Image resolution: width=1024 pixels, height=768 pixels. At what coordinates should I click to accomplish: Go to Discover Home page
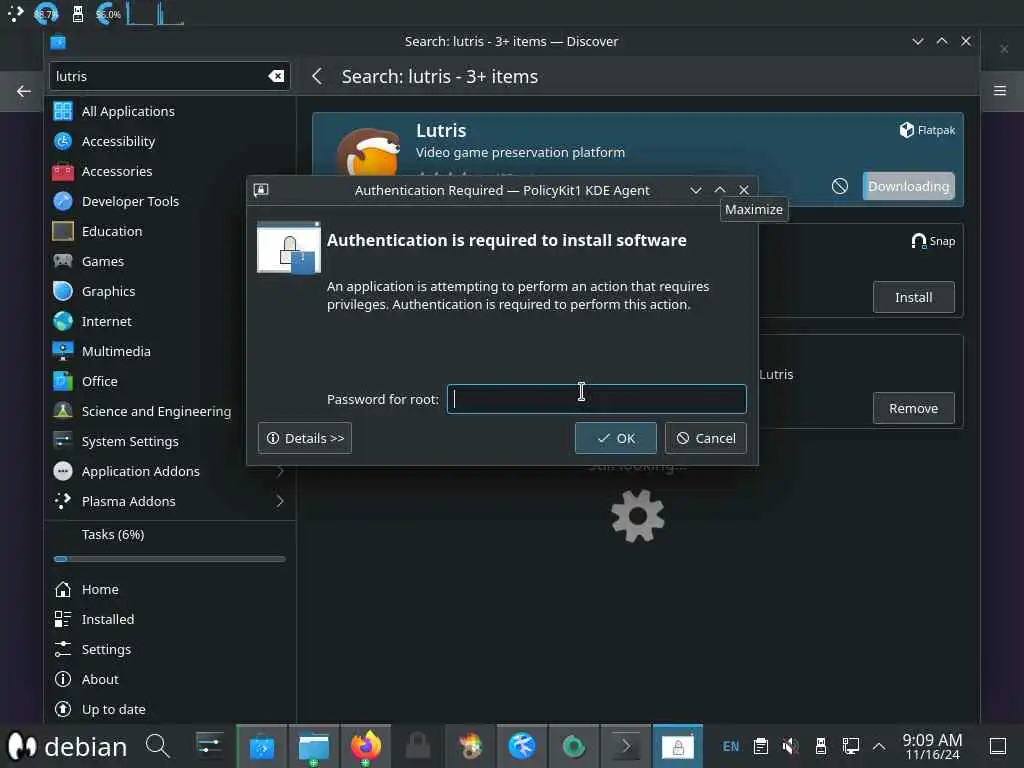(170, 590)
